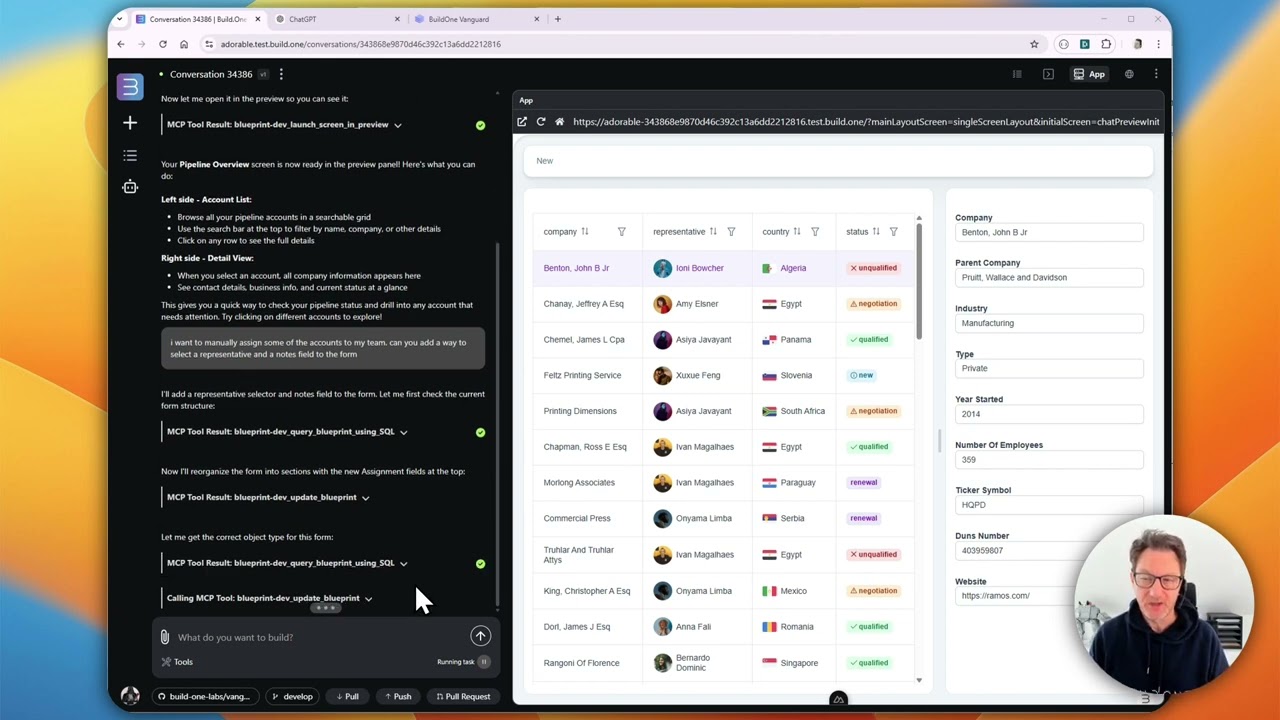Sort the country column

(x=797, y=232)
